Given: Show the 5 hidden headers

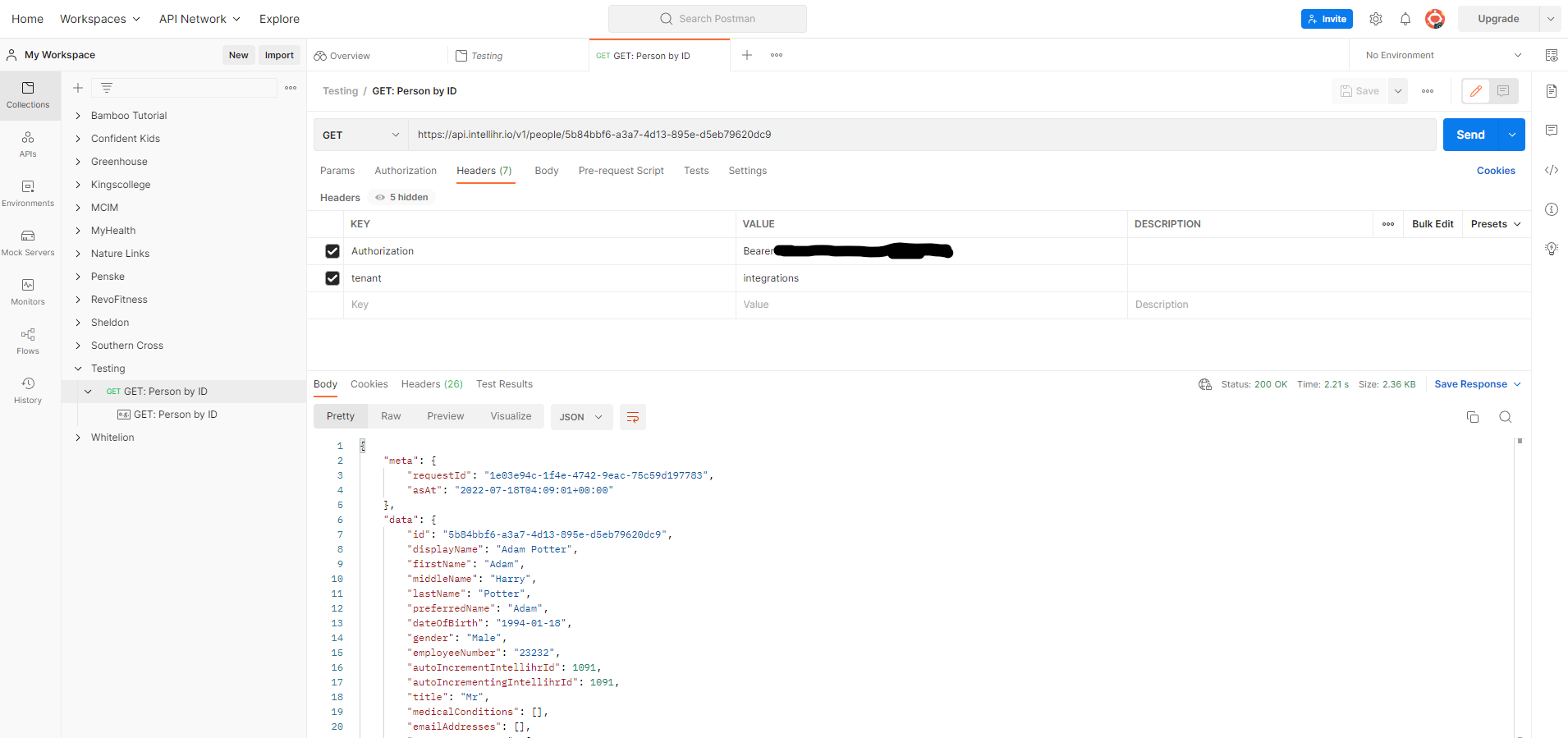Looking at the screenshot, I should tap(402, 197).
